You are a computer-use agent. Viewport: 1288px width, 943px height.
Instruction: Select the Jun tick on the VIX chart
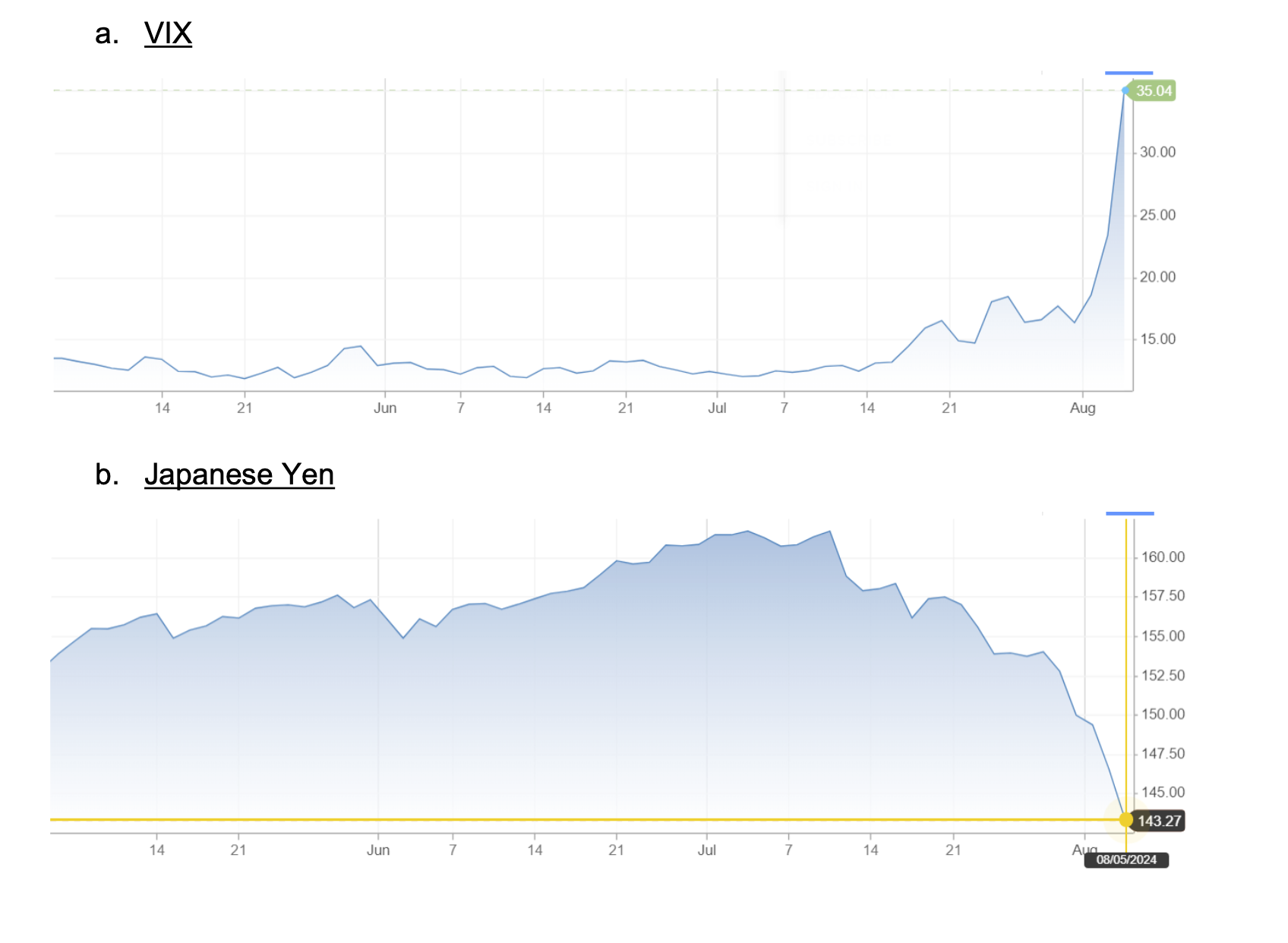click(x=385, y=408)
